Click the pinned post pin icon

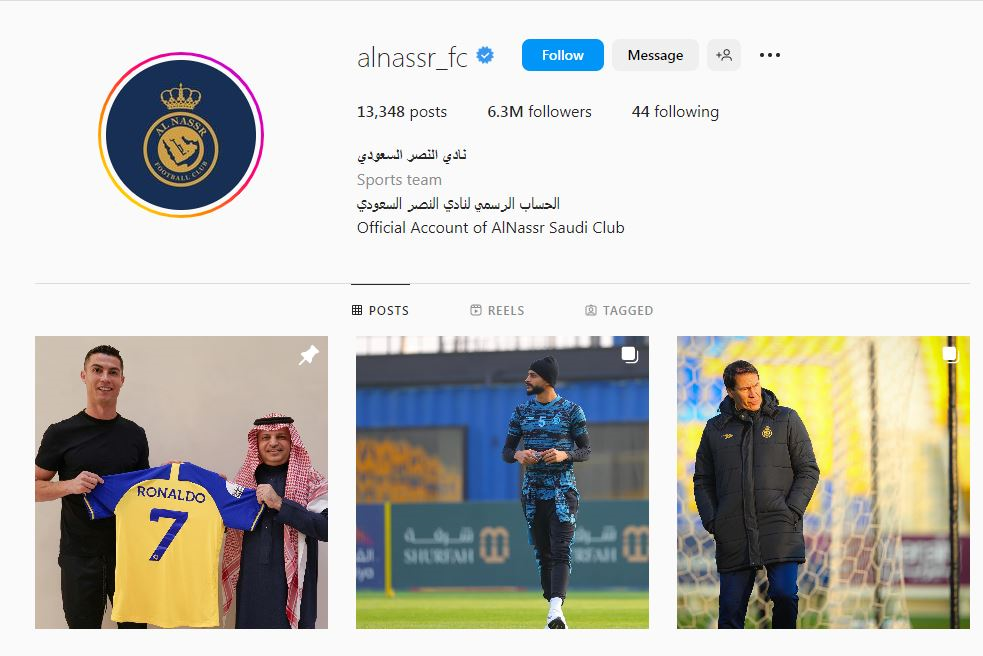tap(308, 355)
